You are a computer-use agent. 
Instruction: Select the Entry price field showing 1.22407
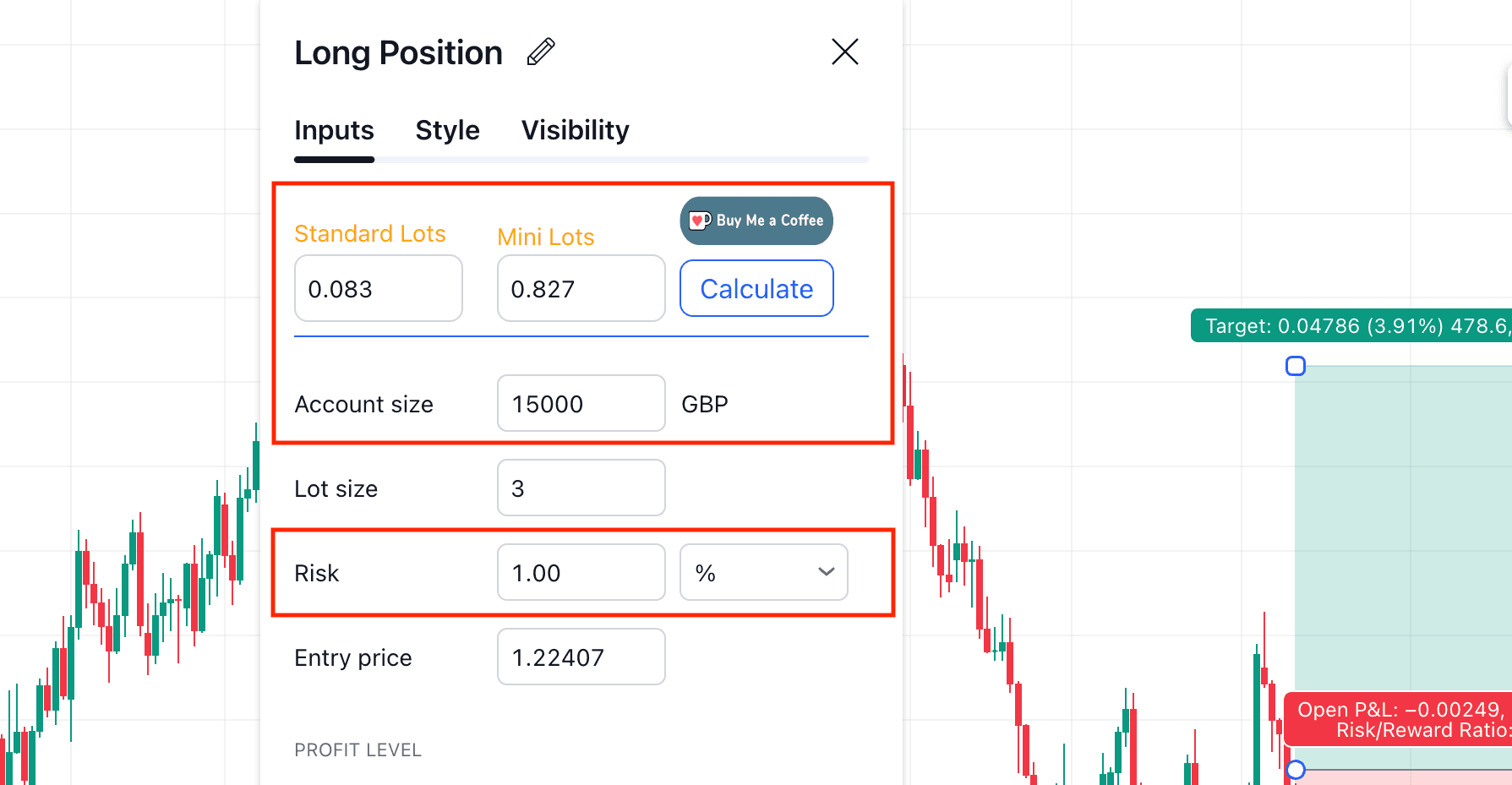(581, 657)
